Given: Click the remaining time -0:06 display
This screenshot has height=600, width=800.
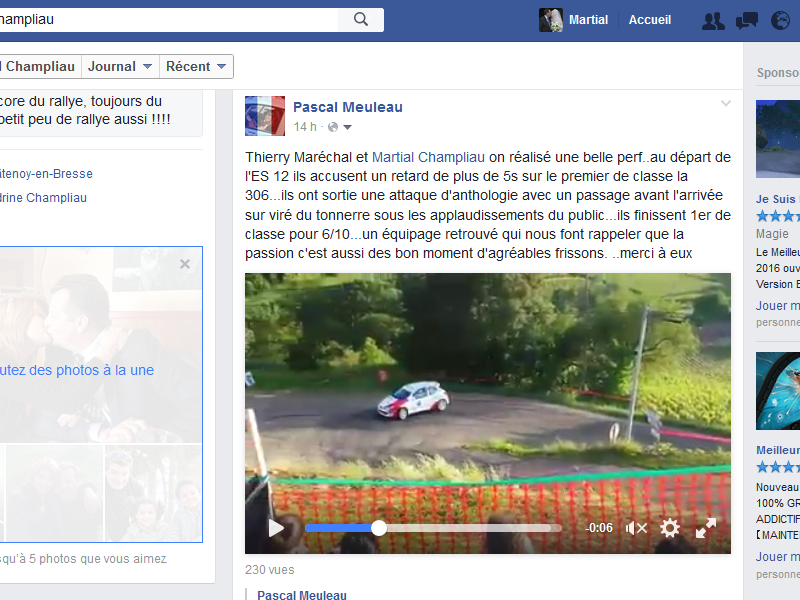Looking at the screenshot, I should coord(599,528).
